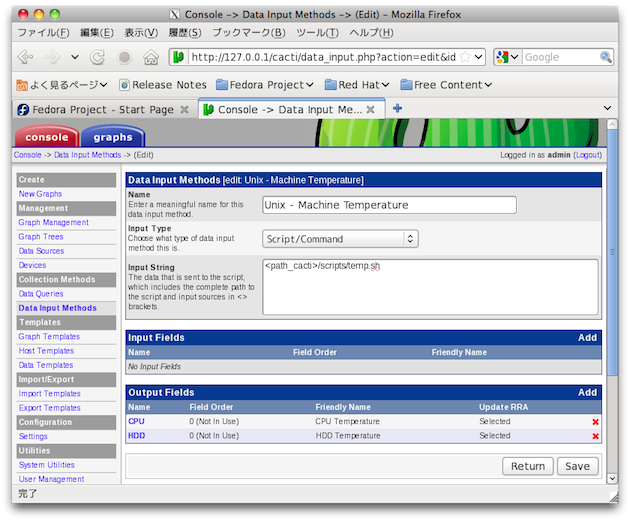The image size is (630, 521).
Task: Click the reload page icon
Action: 98,57
